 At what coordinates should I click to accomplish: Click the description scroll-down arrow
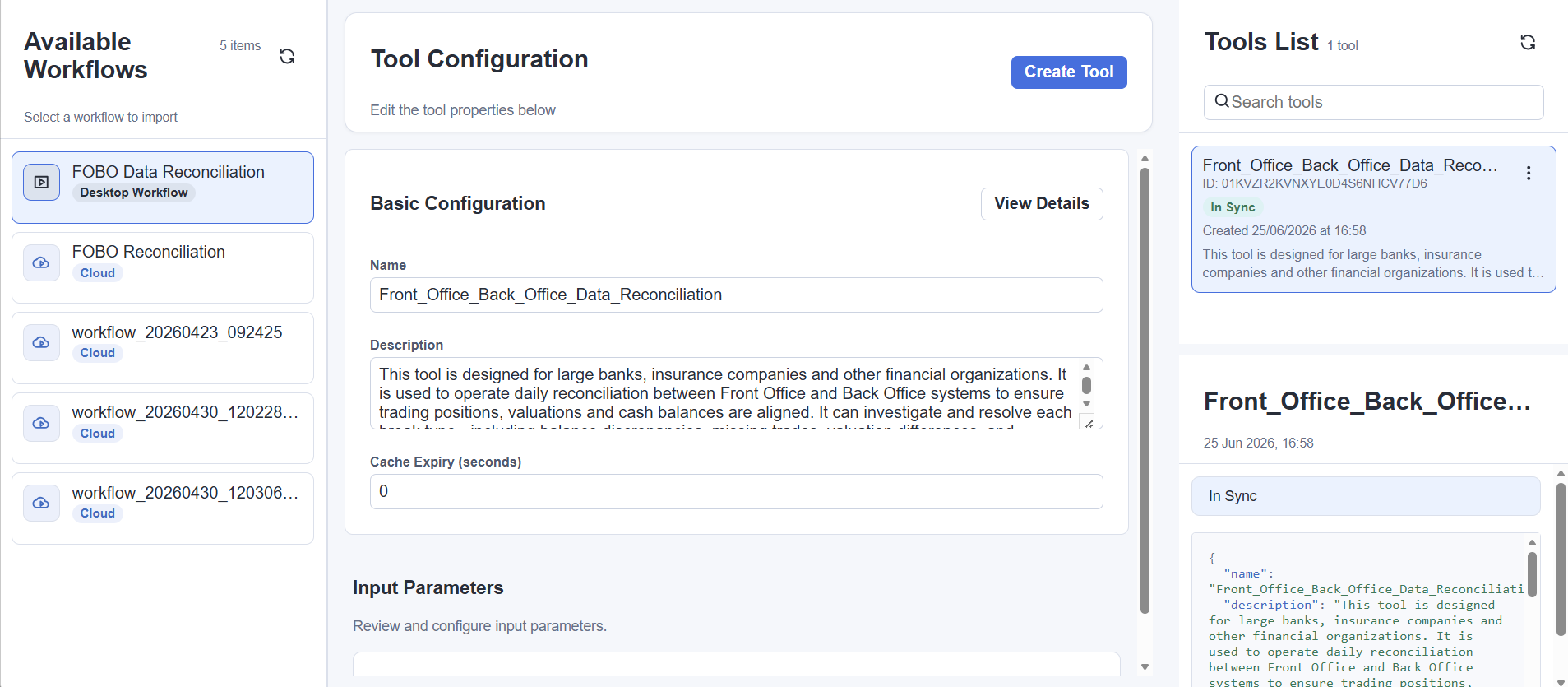1086,403
